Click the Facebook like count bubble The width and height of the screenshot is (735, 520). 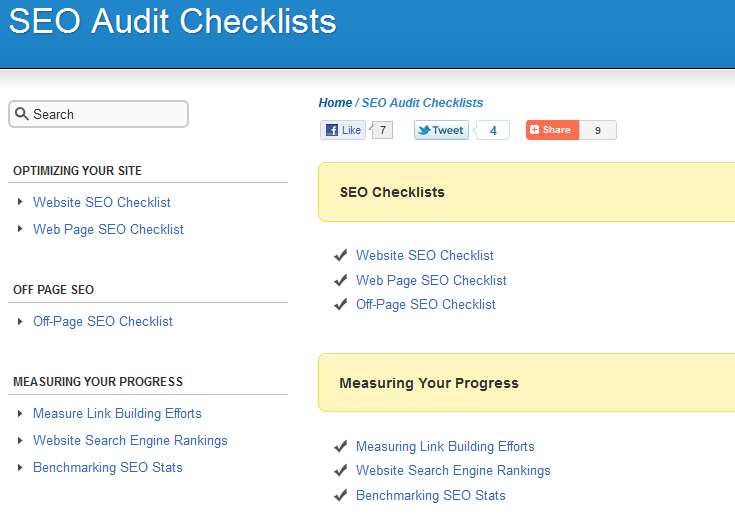[x=382, y=130]
